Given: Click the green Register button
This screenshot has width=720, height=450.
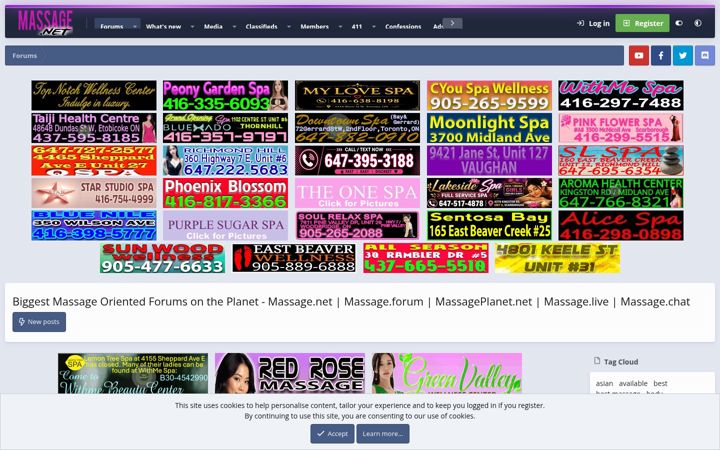Looking at the screenshot, I should (x=642, y=23).
